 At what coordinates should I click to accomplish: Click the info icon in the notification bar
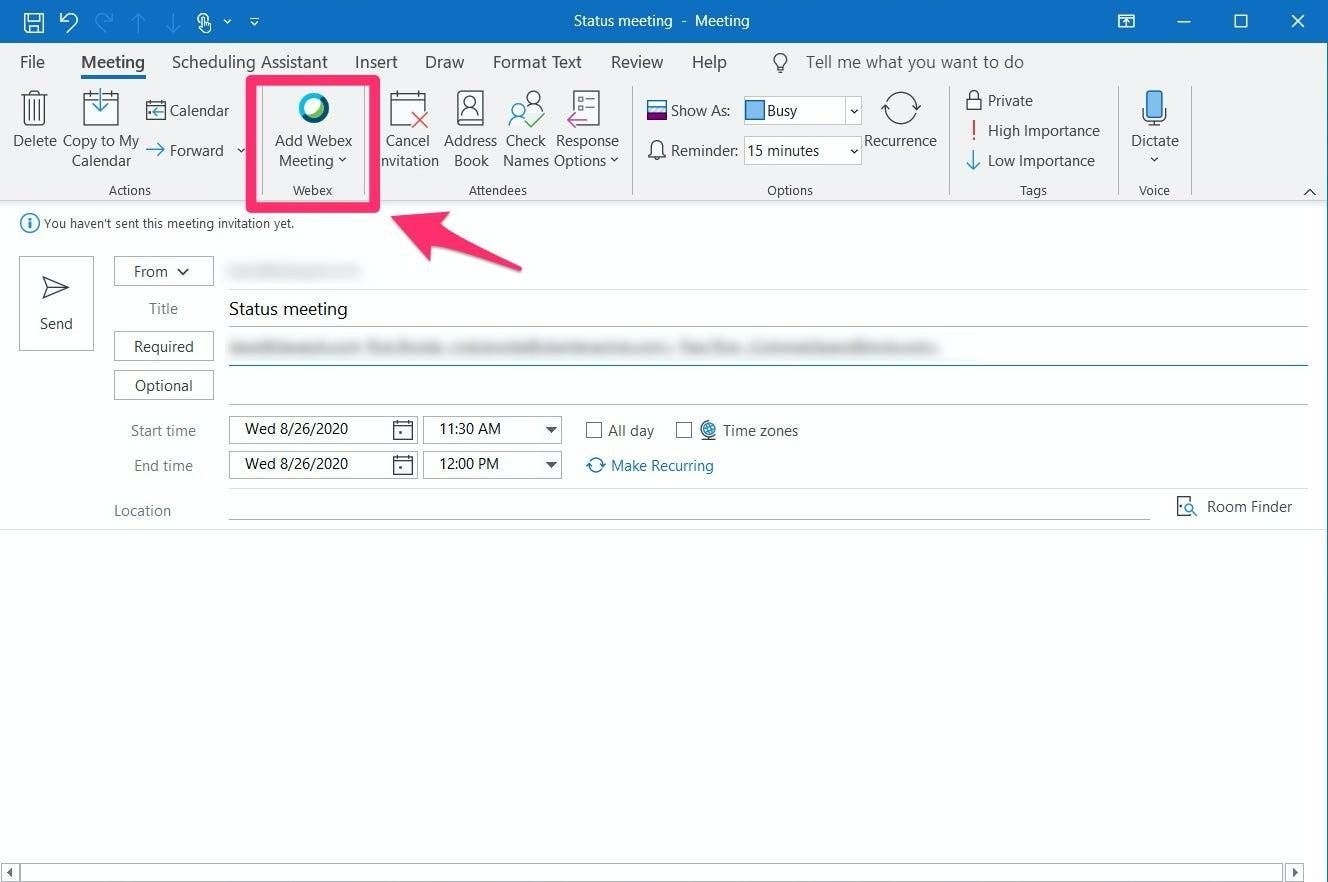tap(30, 223)
